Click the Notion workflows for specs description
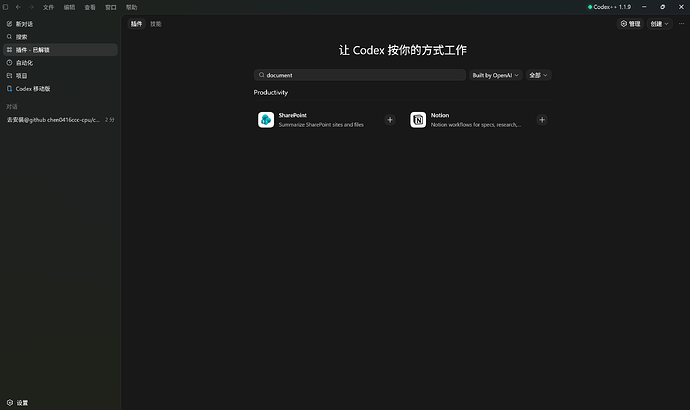The image size is (690, 410). coord(476,125)
